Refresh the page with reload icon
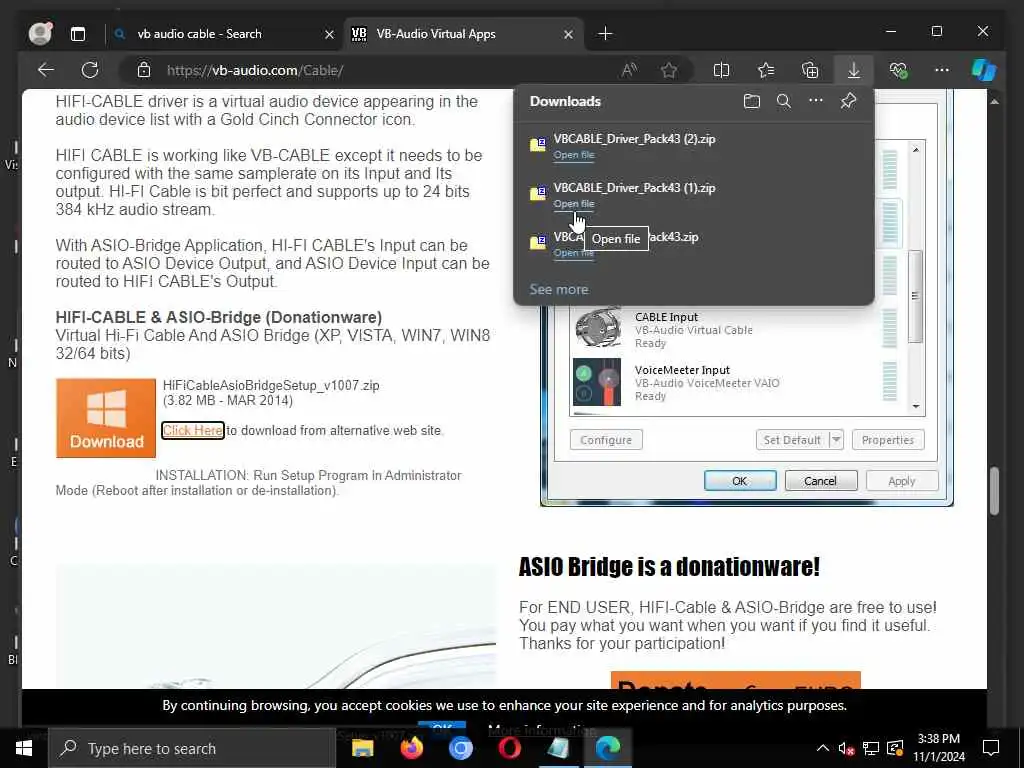 [90, 70]
